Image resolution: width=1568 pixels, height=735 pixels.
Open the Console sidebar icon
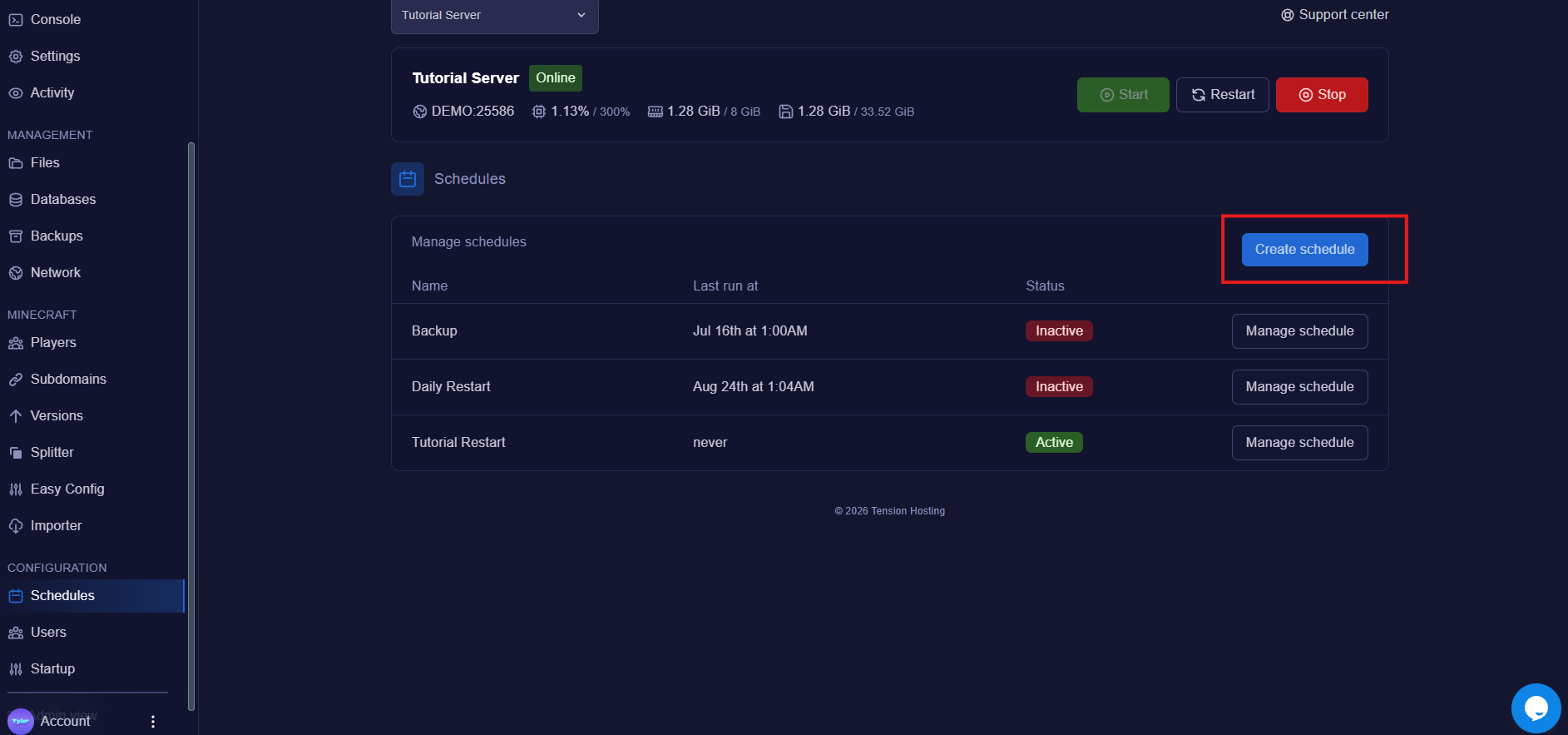(16, 19)
